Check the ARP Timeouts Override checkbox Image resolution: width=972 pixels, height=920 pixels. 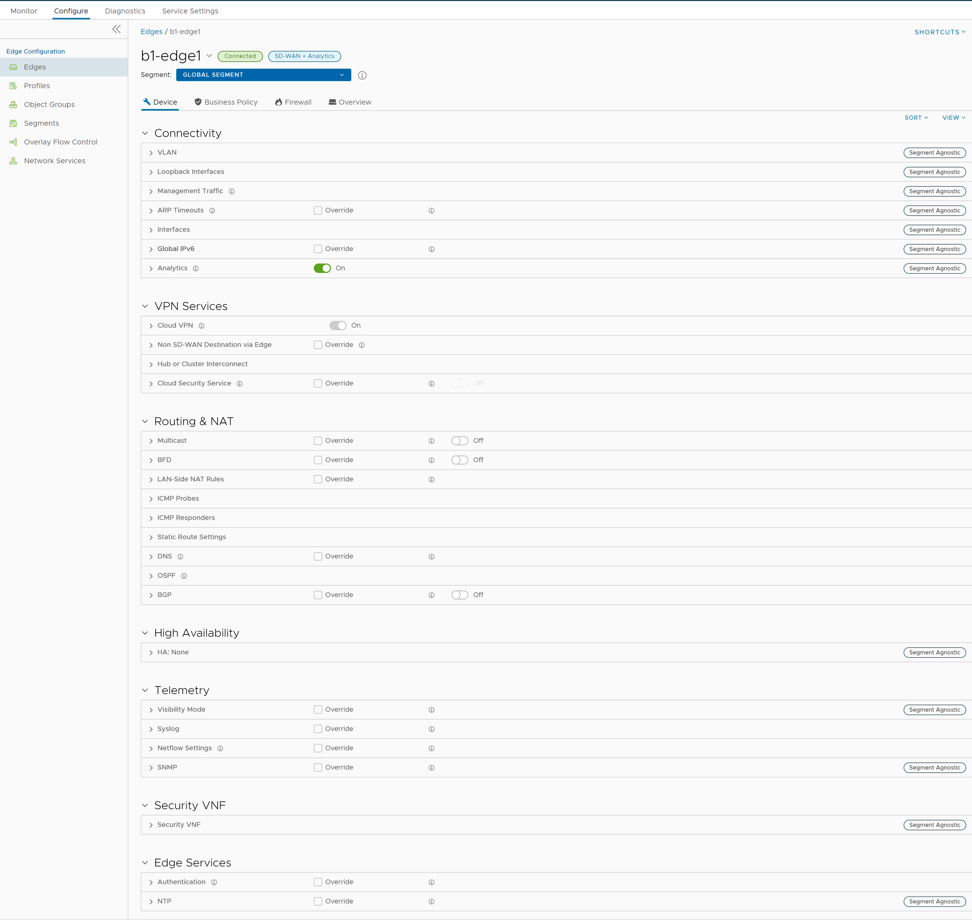point(318,211)
